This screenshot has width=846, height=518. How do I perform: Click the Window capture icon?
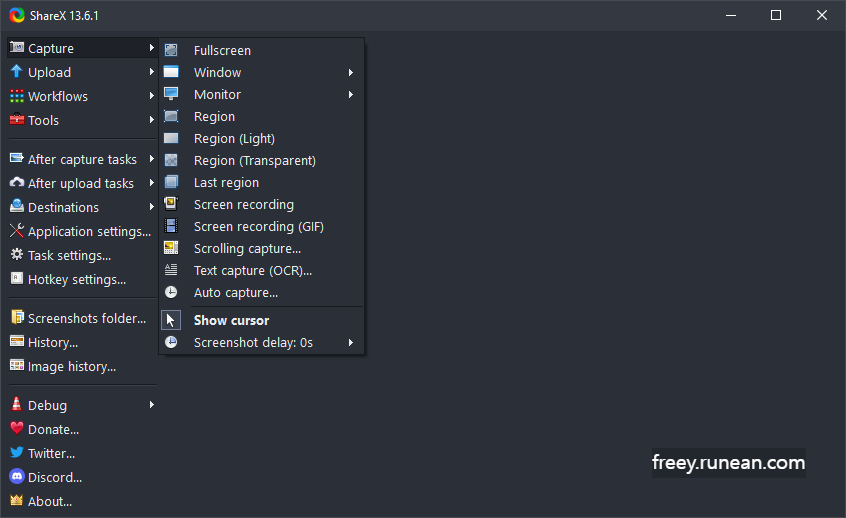171,72
